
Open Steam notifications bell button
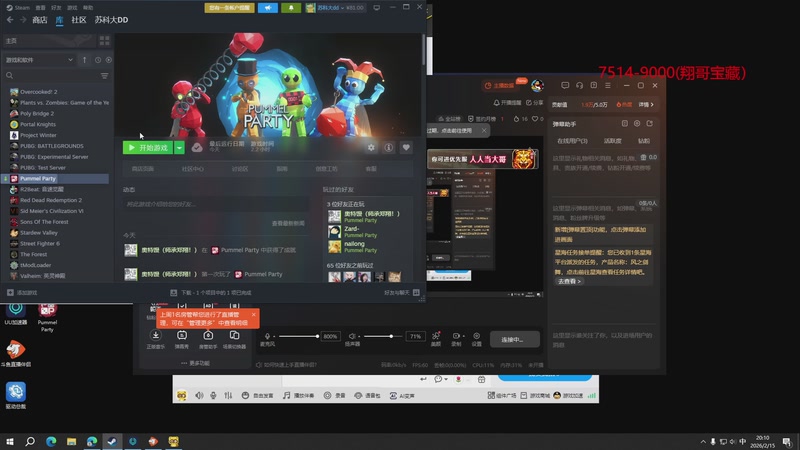pos(291,8)
